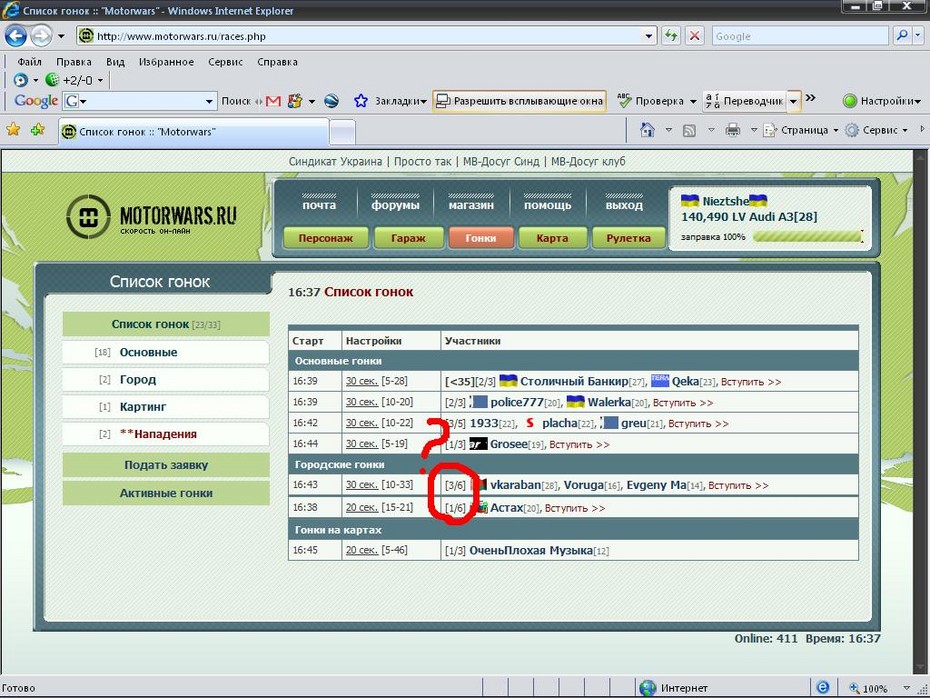Click the Stop loading red X icon

click(x=694, y=36)
